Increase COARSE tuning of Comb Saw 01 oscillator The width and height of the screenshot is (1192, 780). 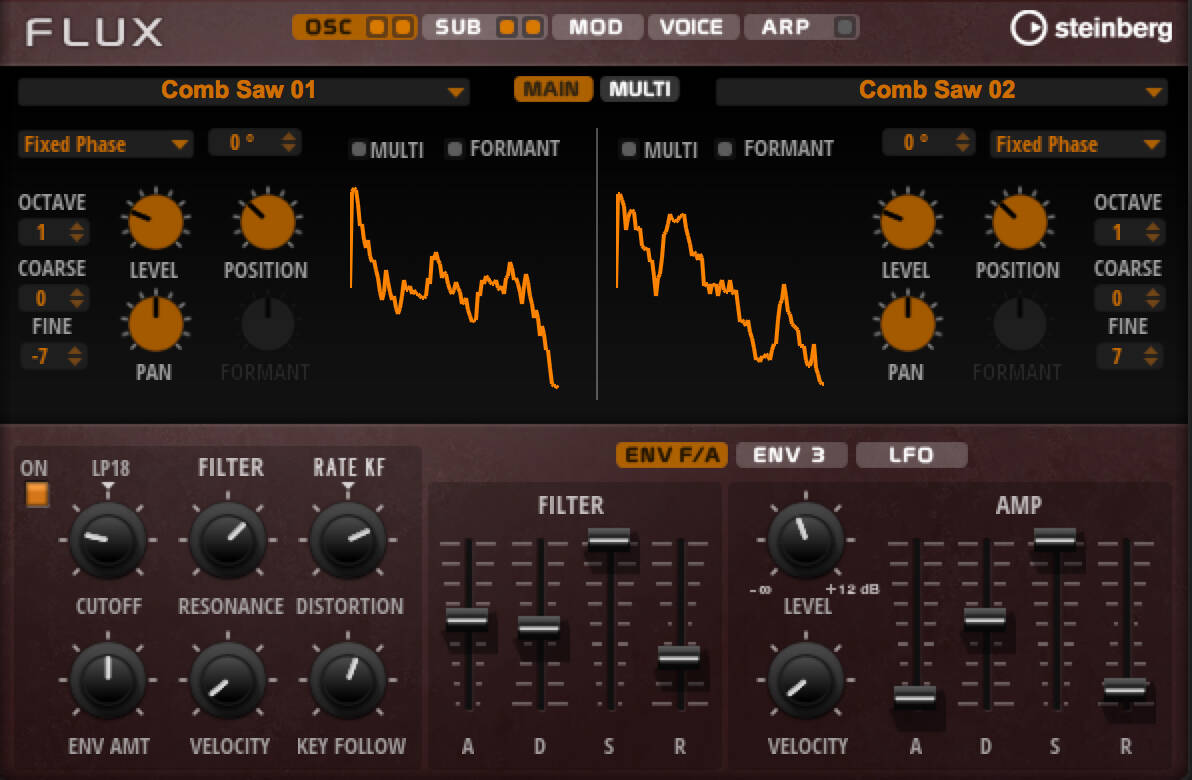point(77,292)
